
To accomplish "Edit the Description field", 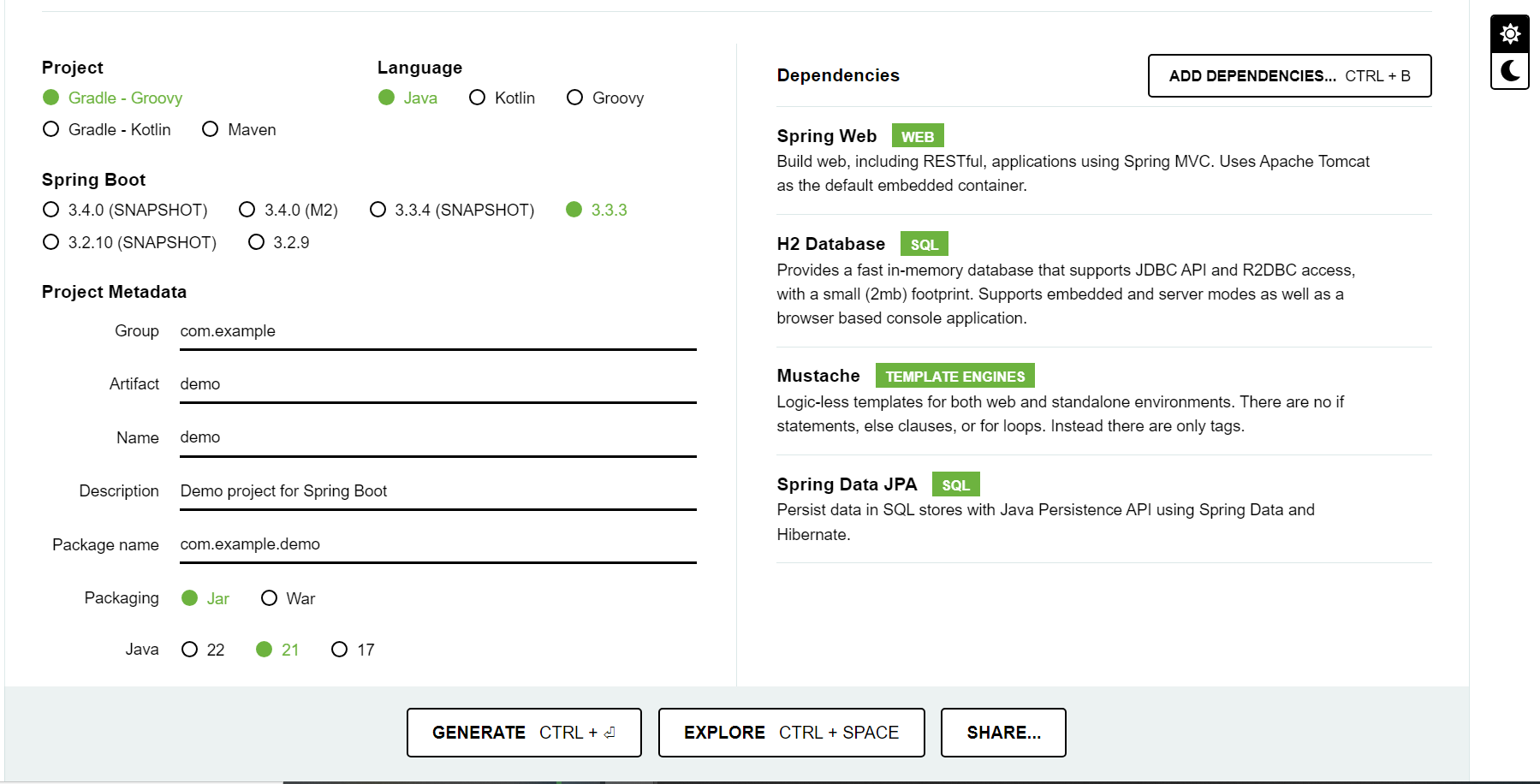I will pos(438,491).
